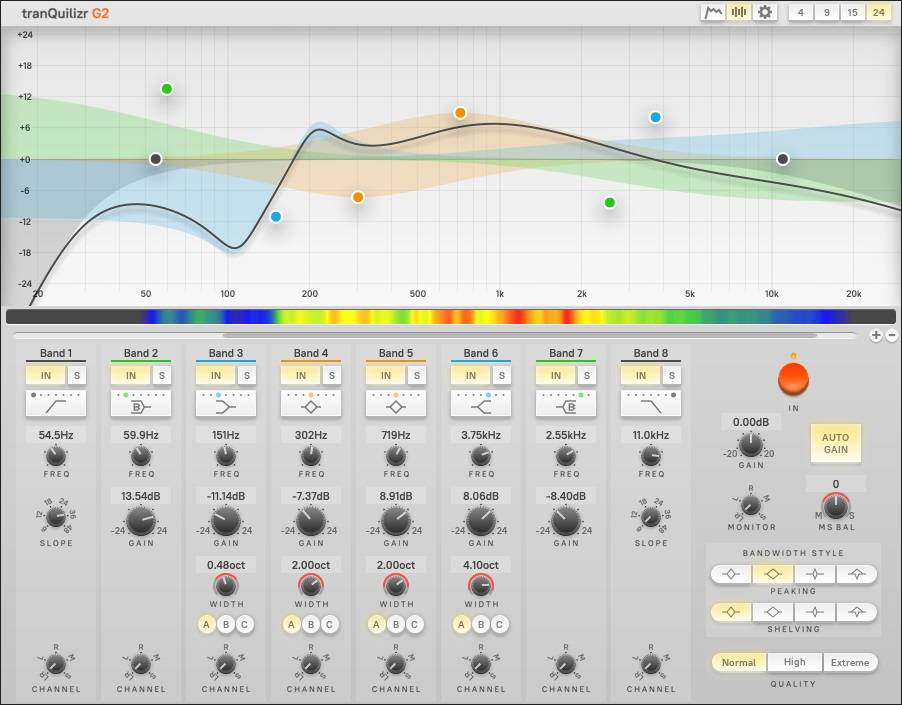Toggle the spectrum bars analyzer icon
902x705 pixels.
(x=739, y=12)
